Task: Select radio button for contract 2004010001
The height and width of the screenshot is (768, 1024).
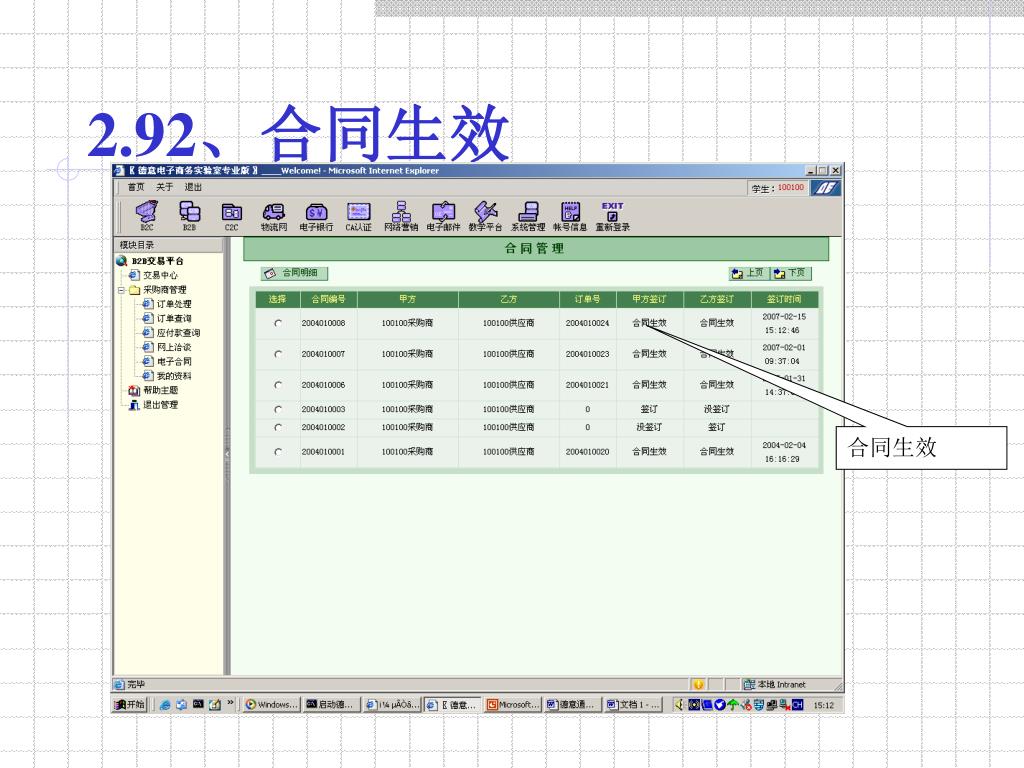Action: coord(278,452)
